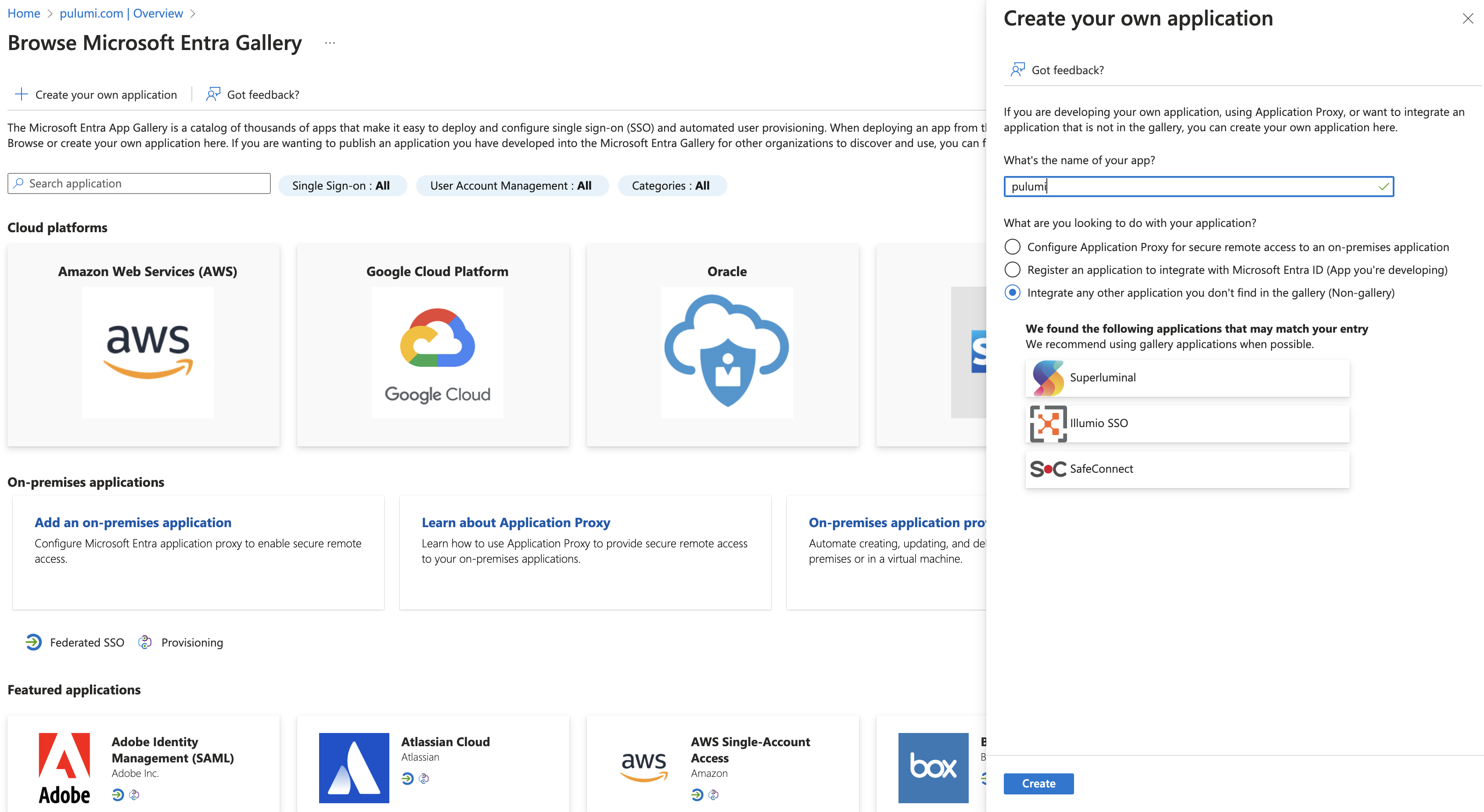Viewport: 1484px width, 812px height.
Task: Click the Google Cloud Platform icon
Action: [x=437, y=355]
